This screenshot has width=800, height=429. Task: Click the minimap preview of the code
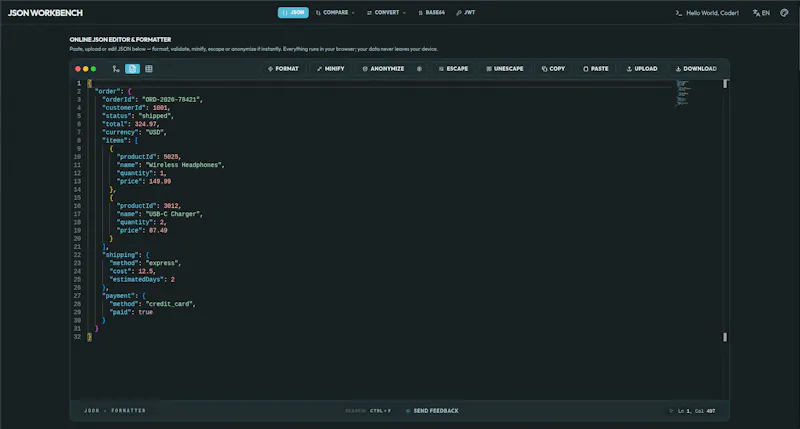click(682, 93)
